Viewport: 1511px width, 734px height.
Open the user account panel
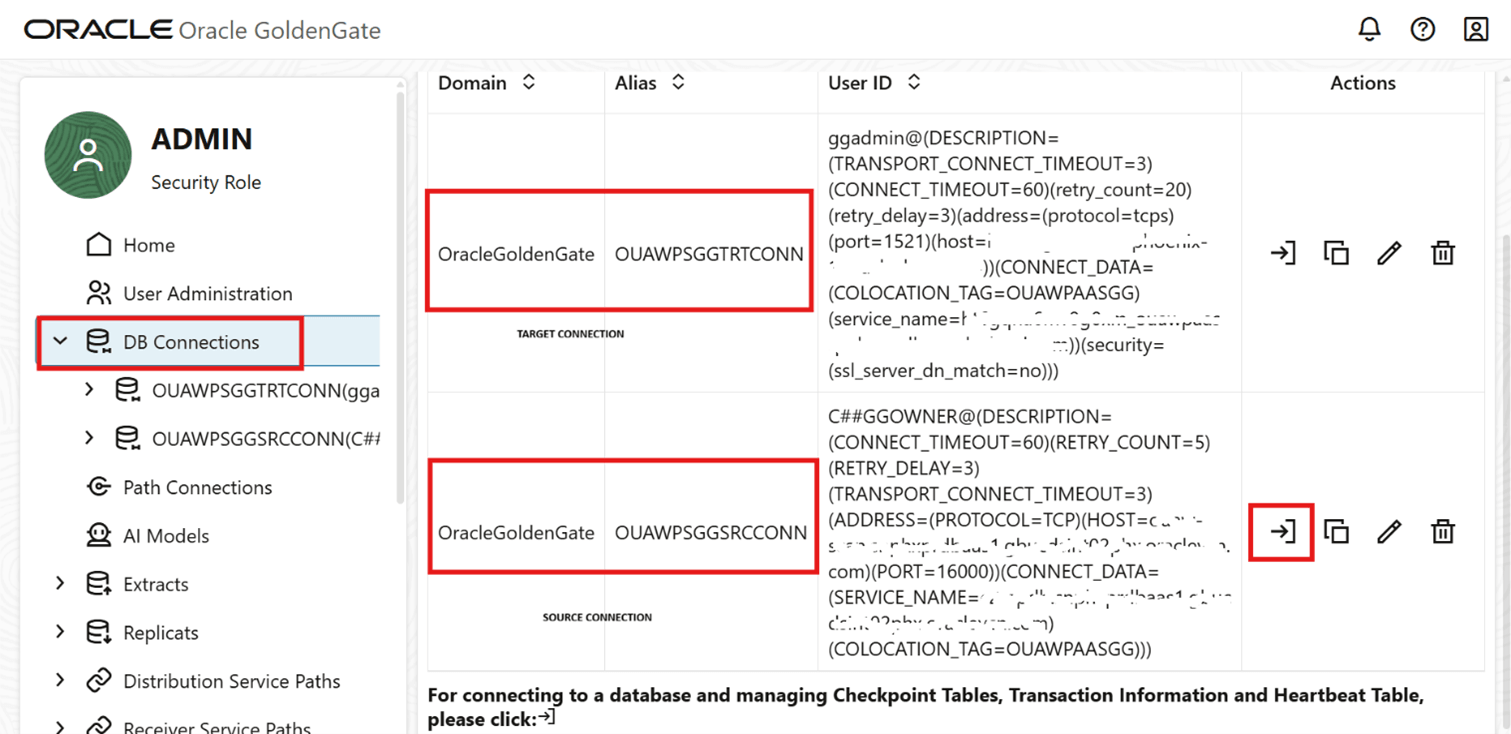(x=1476, y=29)
